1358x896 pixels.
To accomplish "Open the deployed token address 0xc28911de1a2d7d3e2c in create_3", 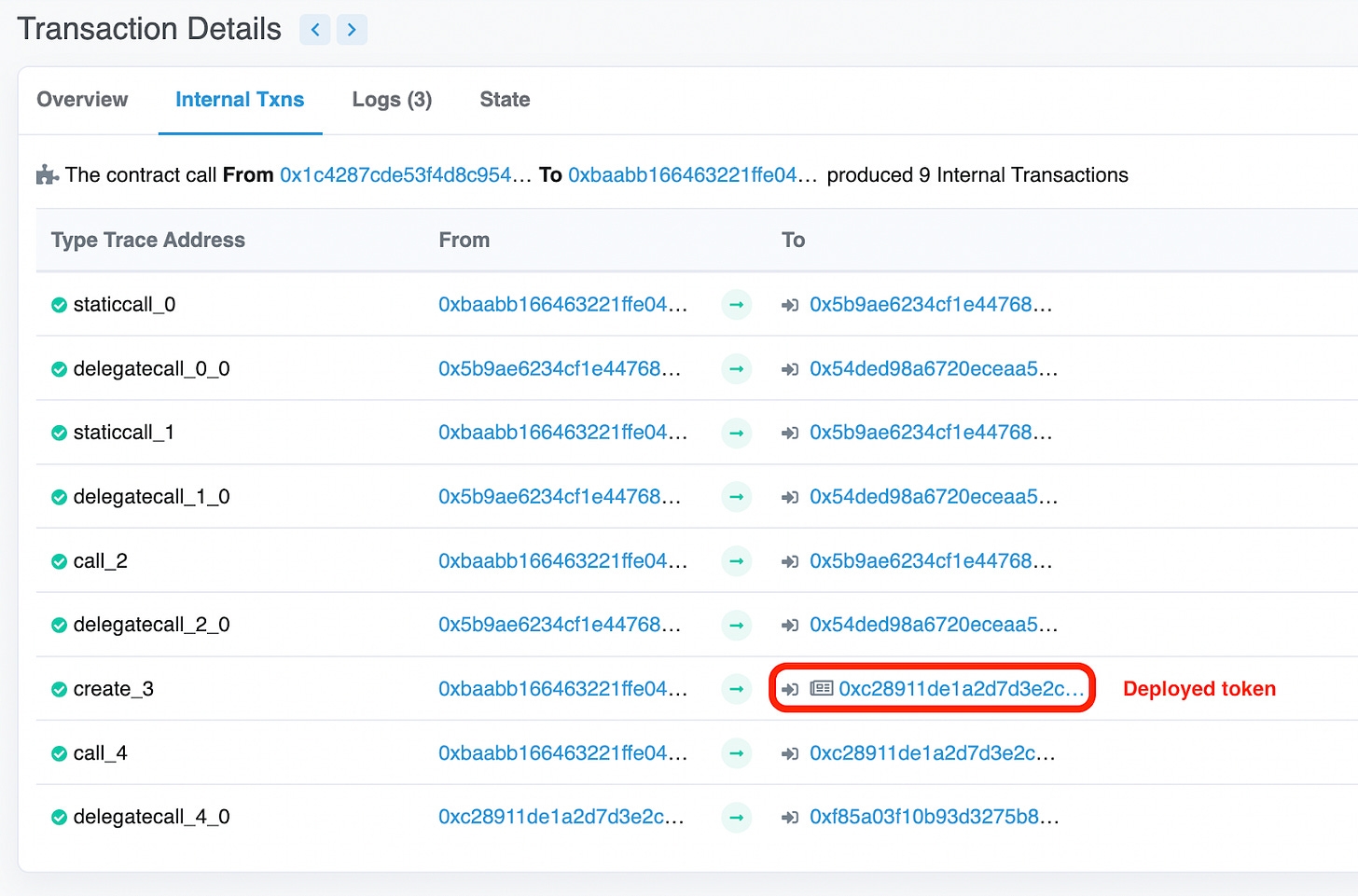I will [961, 689].
